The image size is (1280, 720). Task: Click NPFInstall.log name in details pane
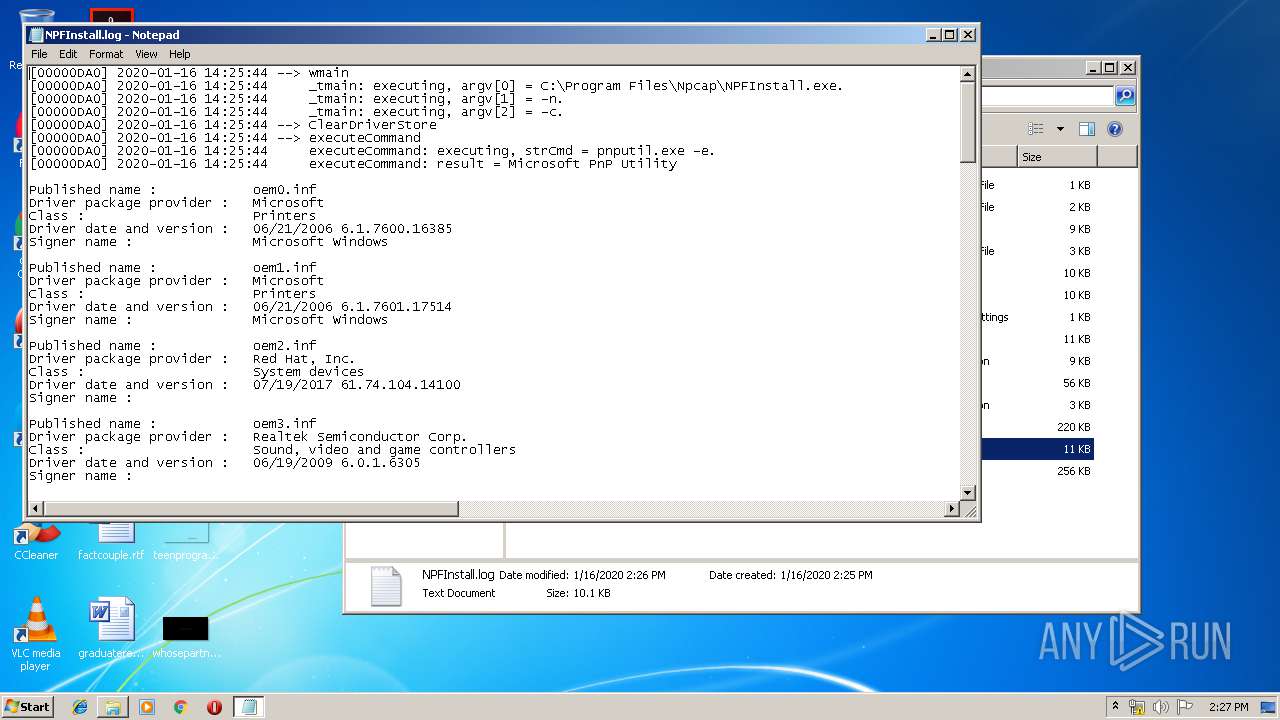click(x=458, y=575)
